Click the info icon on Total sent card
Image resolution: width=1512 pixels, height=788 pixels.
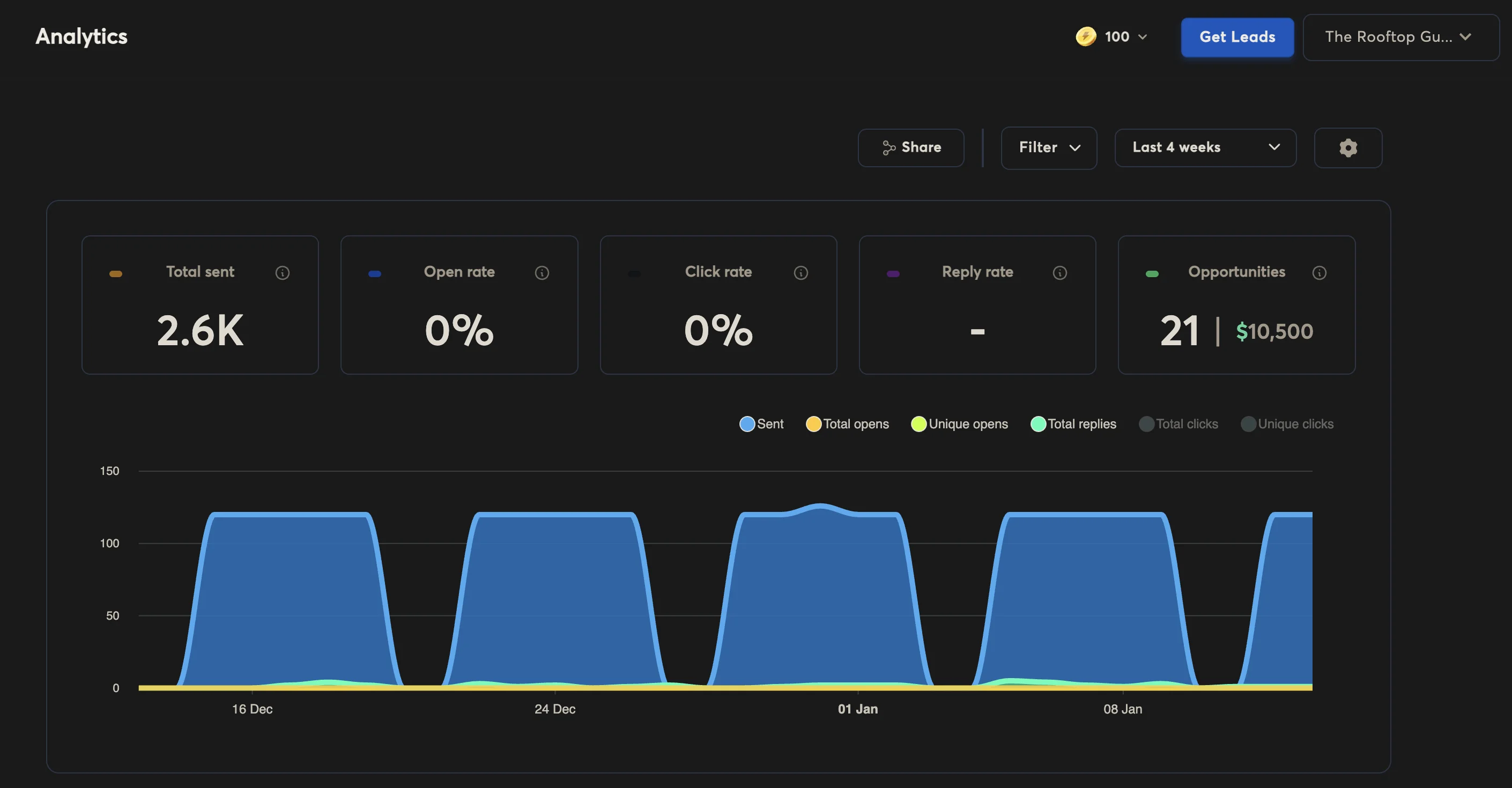pyautogui.click(x=283, y=273)
